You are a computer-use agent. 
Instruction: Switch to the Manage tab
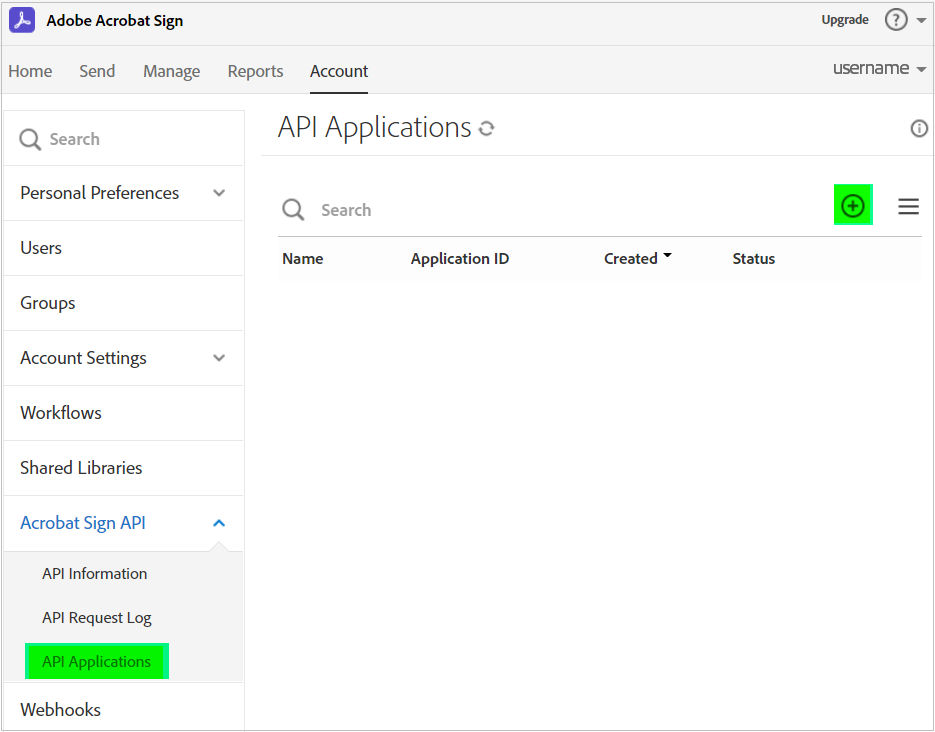point(171,71)
